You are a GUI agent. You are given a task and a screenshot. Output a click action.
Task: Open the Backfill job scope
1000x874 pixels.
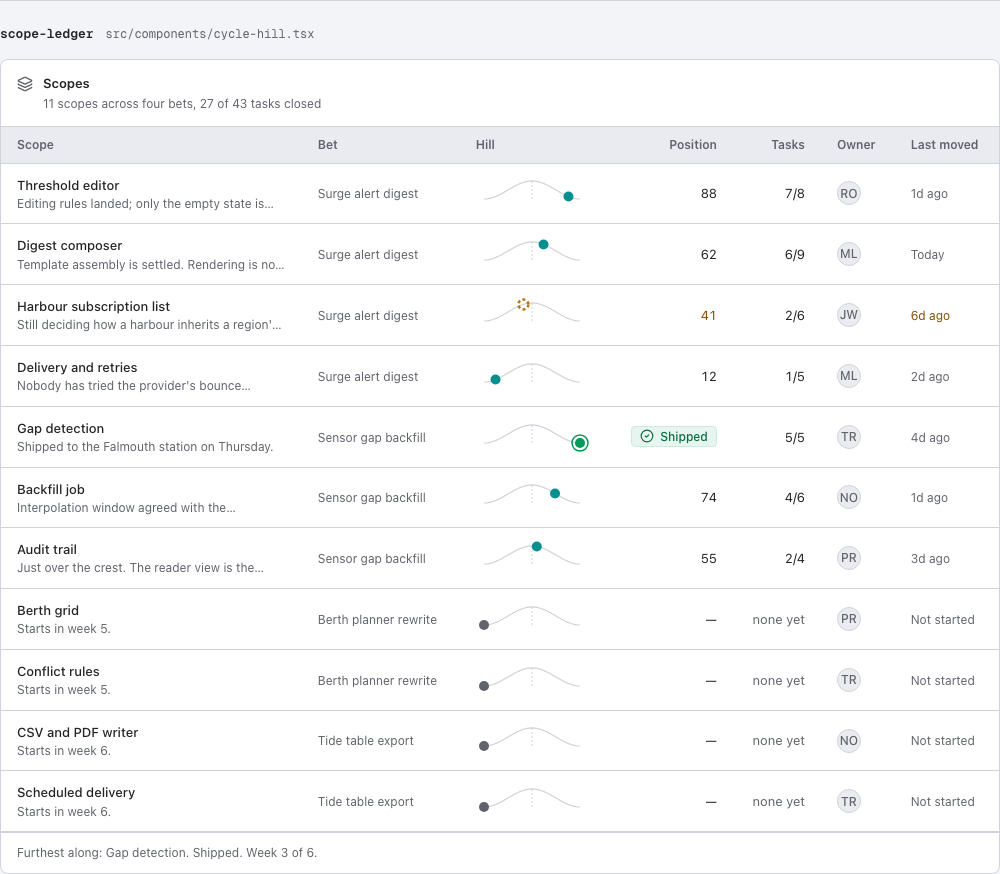(x=51, y=489)
